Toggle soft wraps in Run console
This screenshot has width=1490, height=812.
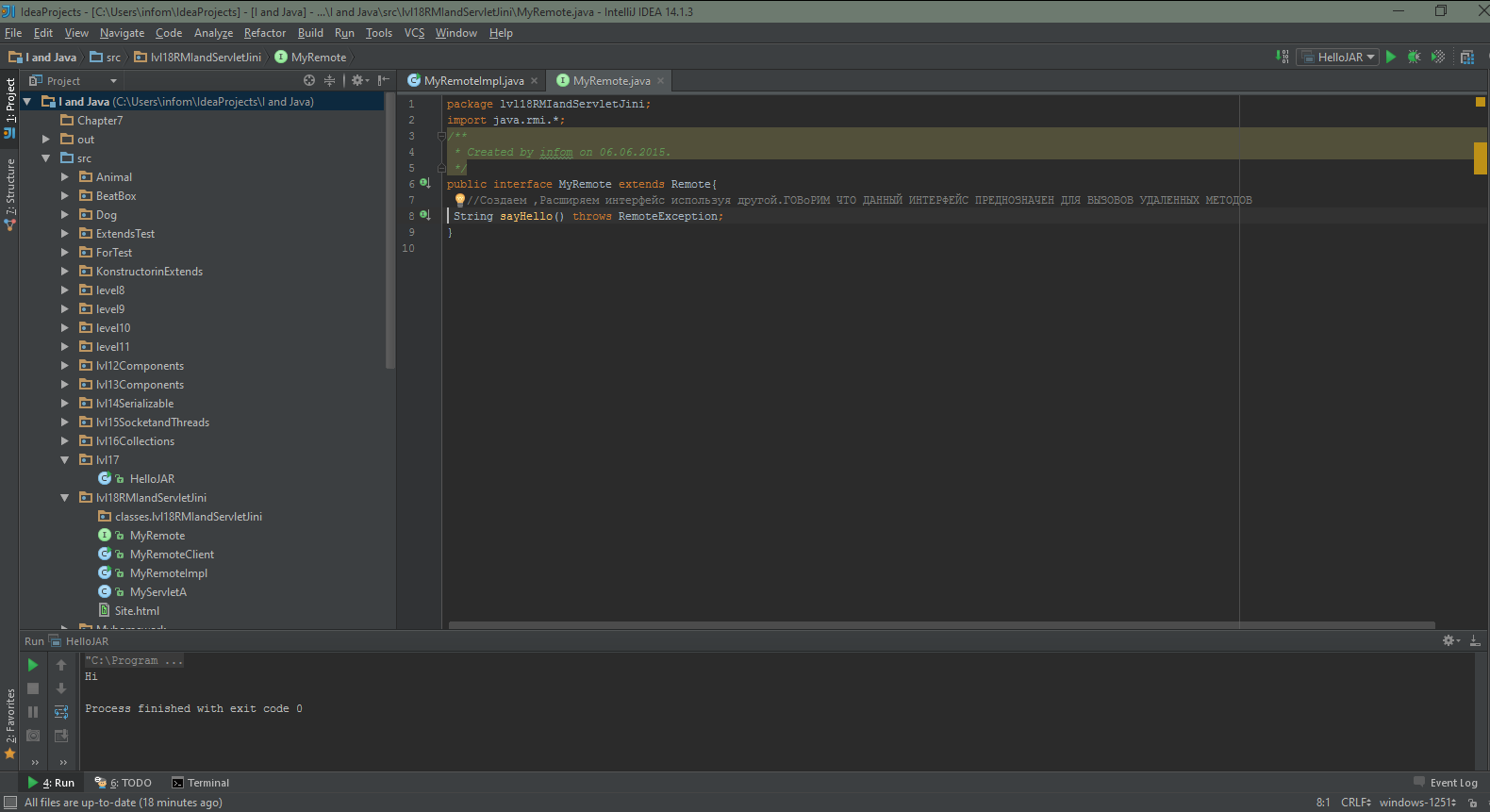point(61,712)
